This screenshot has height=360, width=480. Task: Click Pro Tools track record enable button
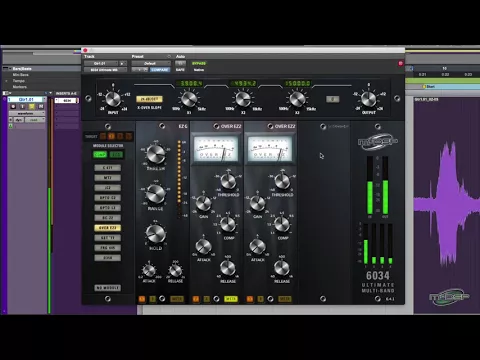[13, 107]
